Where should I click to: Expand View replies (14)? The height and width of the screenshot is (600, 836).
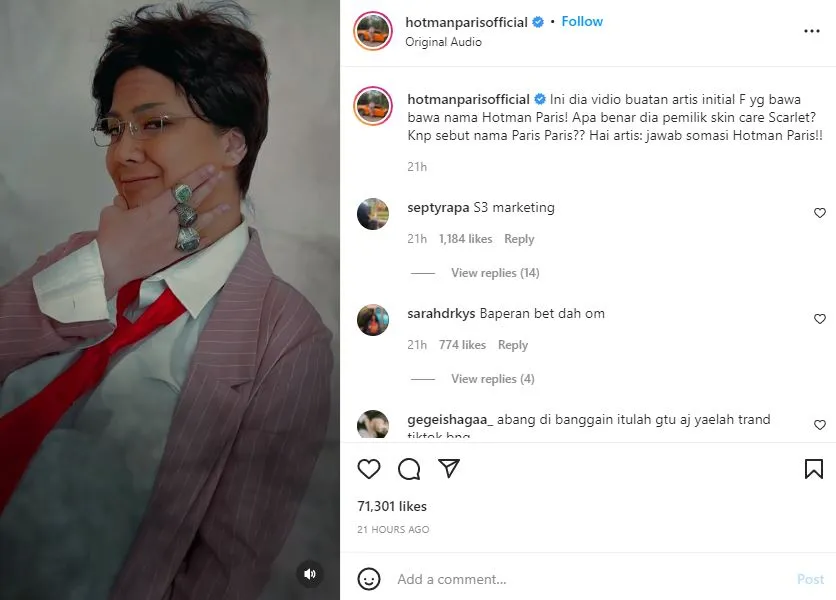click(x=495, y=273)
